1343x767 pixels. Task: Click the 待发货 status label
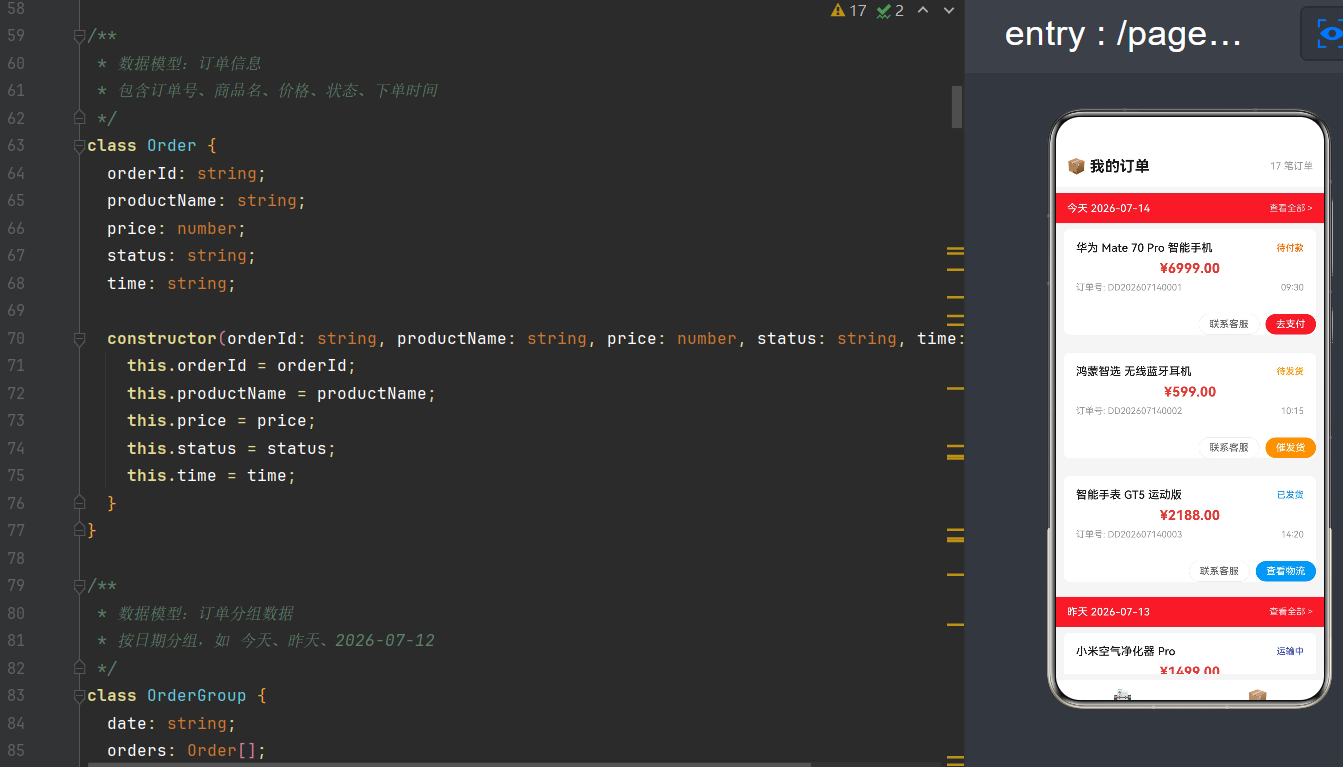[x=1290, y=371]
